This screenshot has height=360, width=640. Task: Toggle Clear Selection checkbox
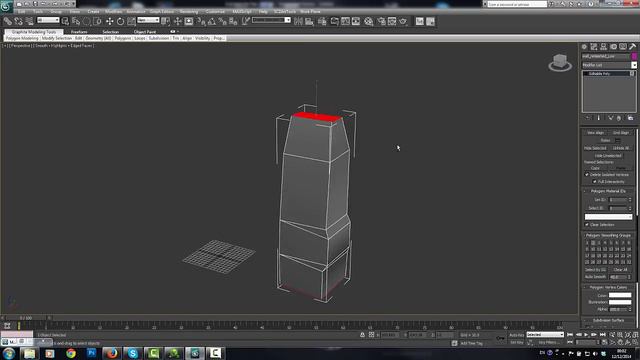pos(587,225)
